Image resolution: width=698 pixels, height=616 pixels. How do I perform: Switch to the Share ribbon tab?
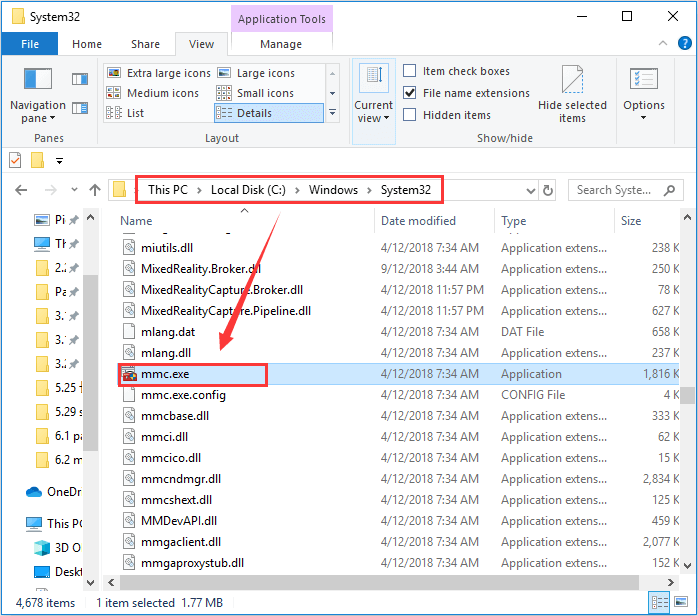[145, 44]
